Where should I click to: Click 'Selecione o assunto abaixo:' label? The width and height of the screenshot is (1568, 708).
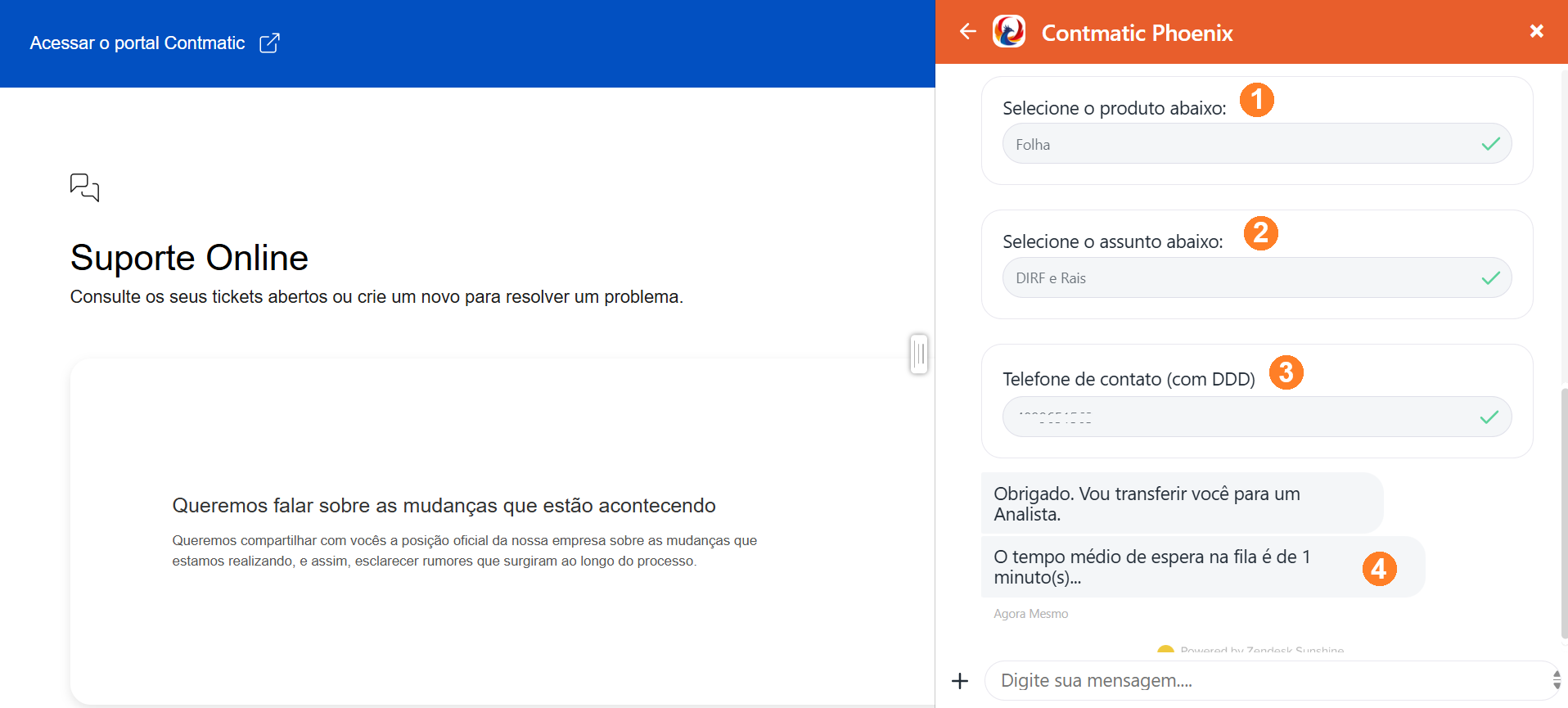click(1112, 241)
